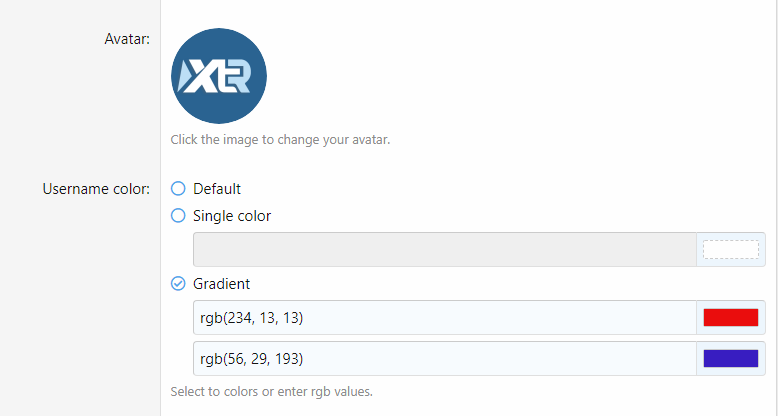Open the red gradient color swatch
Image resolution: width=778 pixels, height=416 pixels.
pyautogui.click(x=730, y=318)
